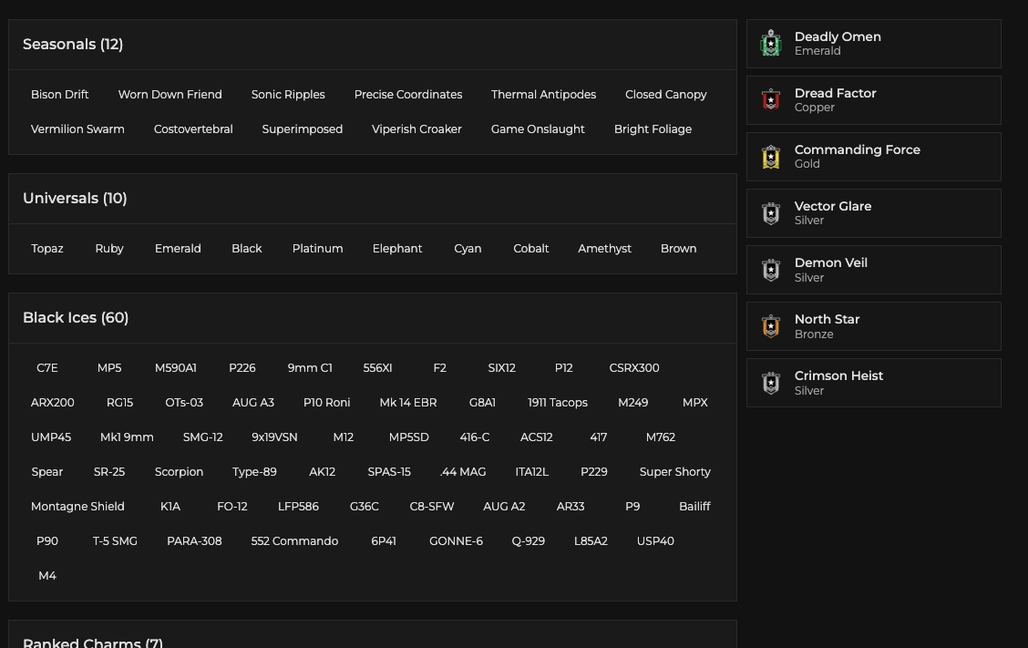
Task: Select the 552 Commando Black Ice
Action: [x=294, y=542]
